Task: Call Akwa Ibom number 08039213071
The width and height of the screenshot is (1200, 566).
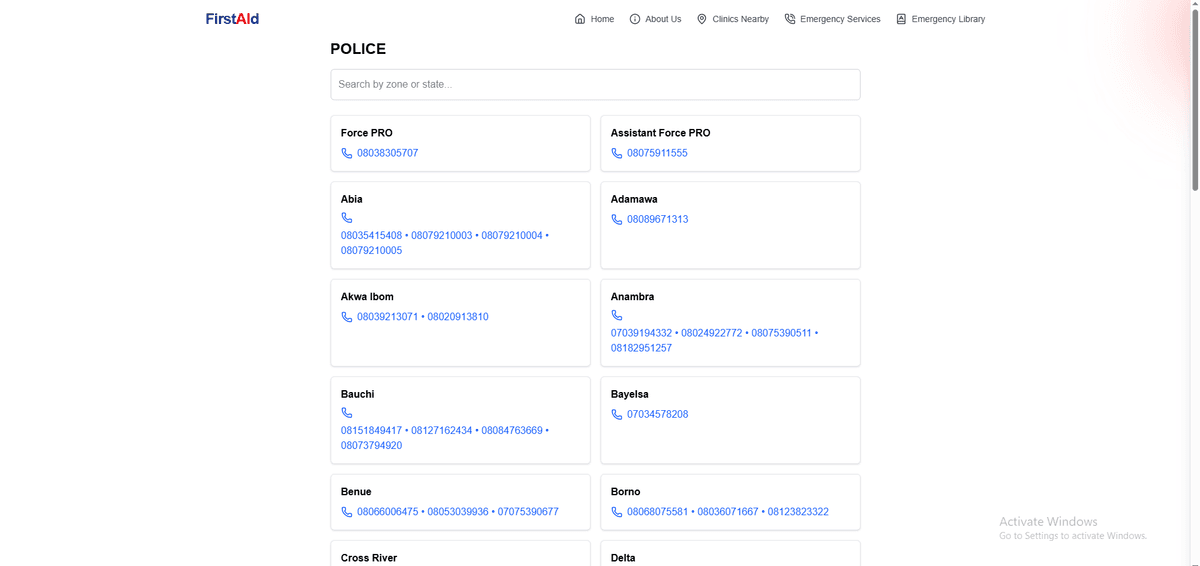Action: 387,317
